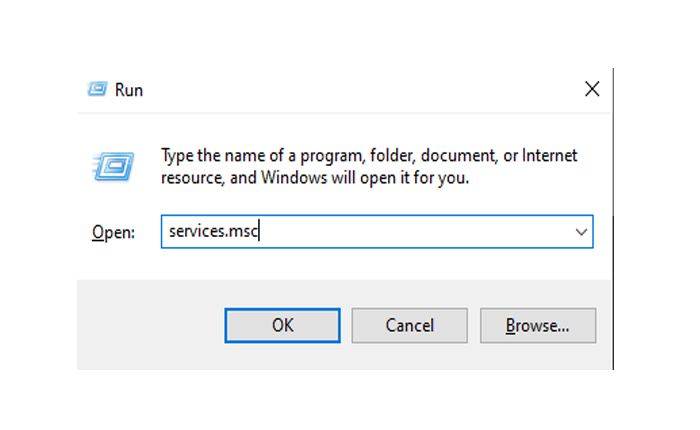Click the second line of description text
The image size is (700, 430).
tap(315, 178)
